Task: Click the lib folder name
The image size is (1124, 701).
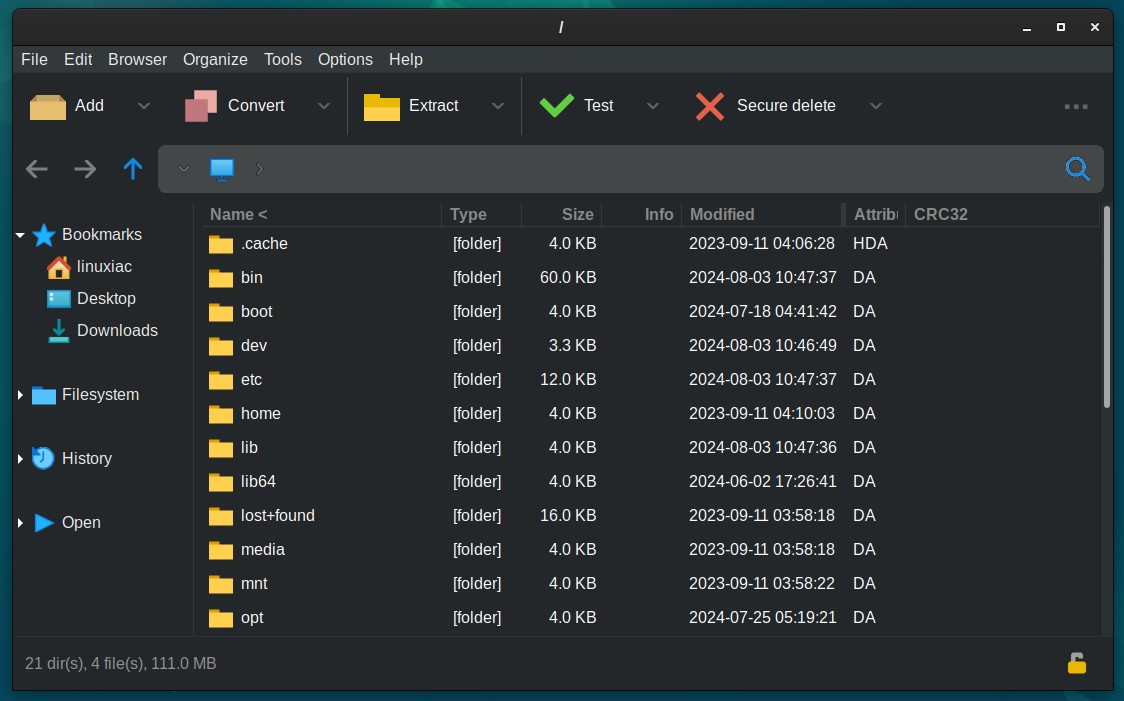Action: [249, 448]
